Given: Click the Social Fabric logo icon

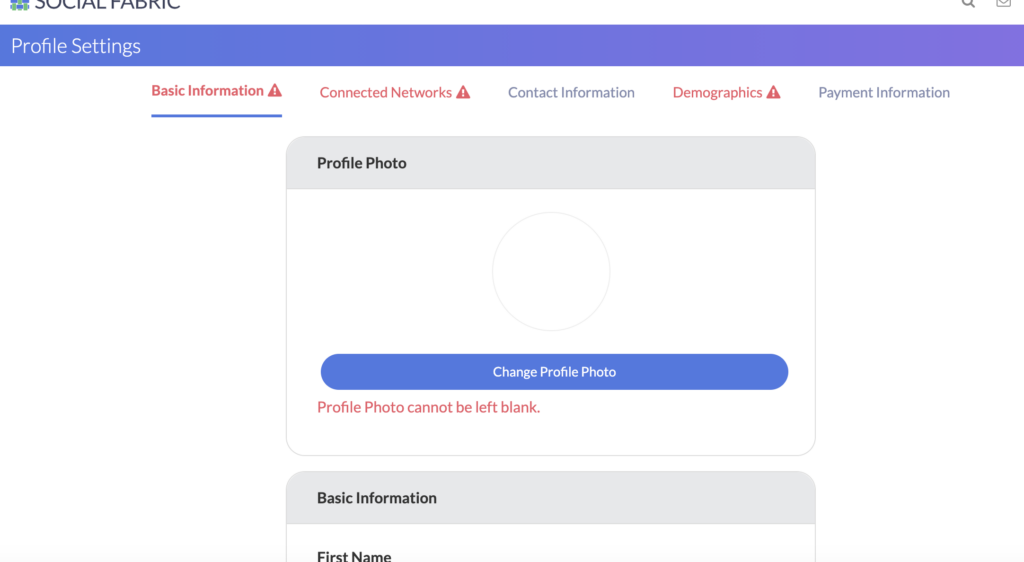Looking at the screenshot, I should coord(20,5).
